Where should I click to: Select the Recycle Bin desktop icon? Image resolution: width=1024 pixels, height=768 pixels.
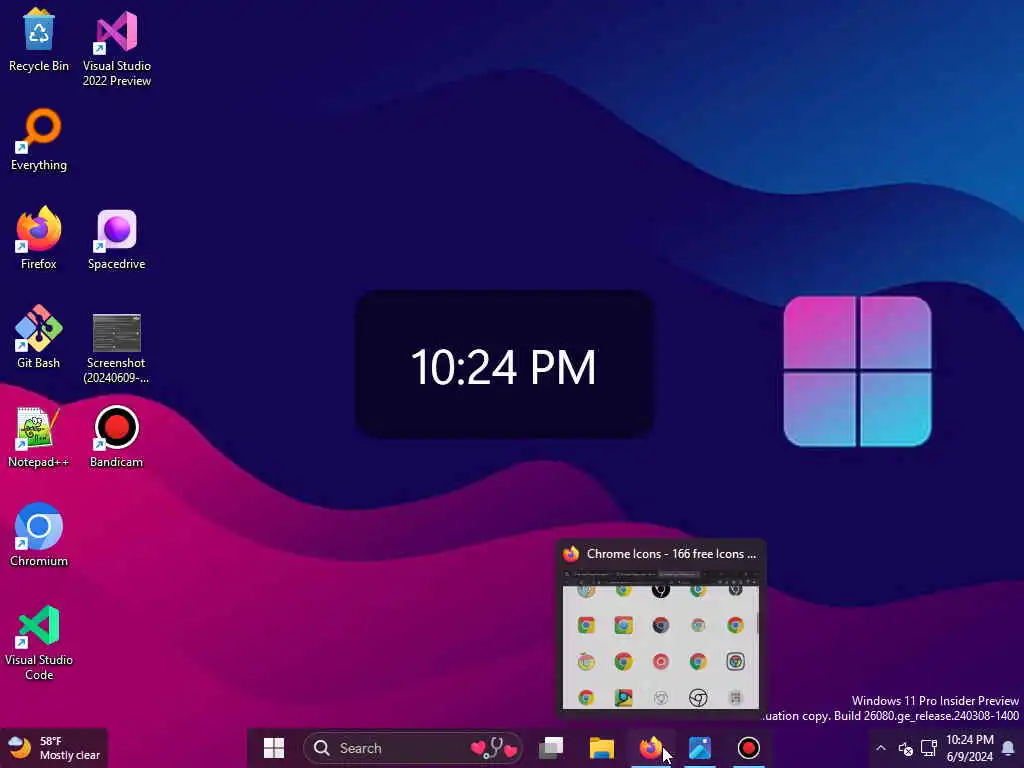tap(39, 40)
